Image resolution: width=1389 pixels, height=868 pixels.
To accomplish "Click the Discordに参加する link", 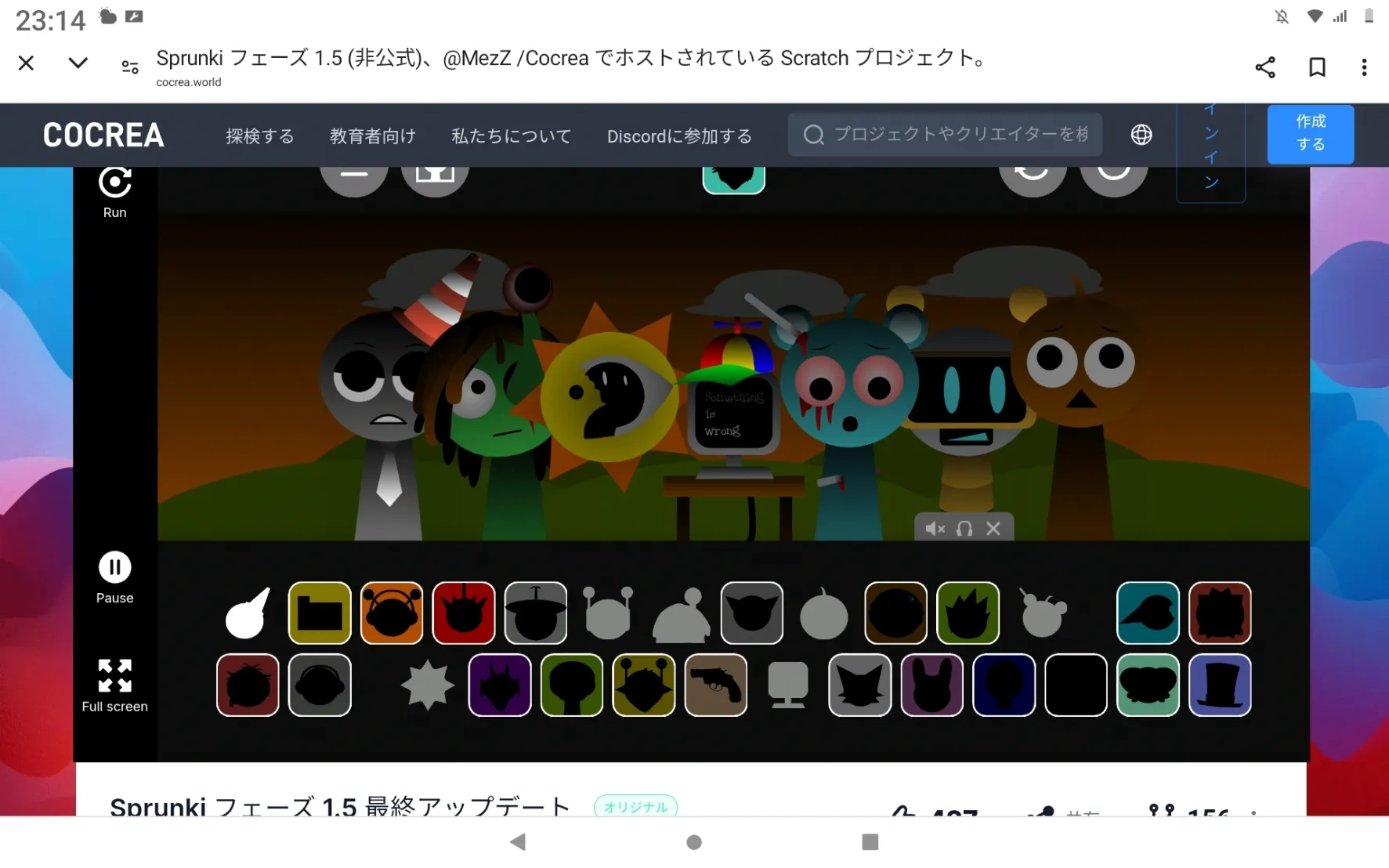I will pyautogui.click(x=679, y=136).
